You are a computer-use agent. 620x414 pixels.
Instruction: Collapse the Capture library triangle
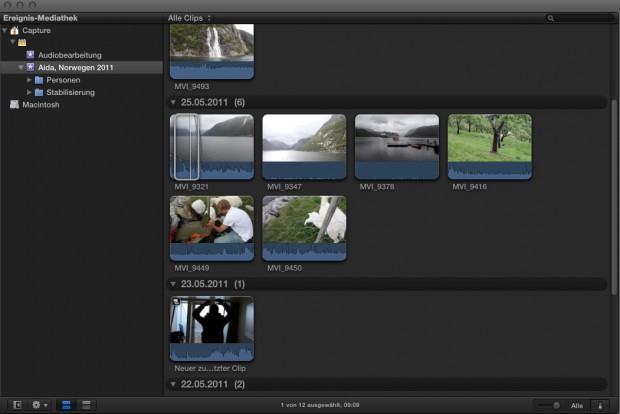5,30
